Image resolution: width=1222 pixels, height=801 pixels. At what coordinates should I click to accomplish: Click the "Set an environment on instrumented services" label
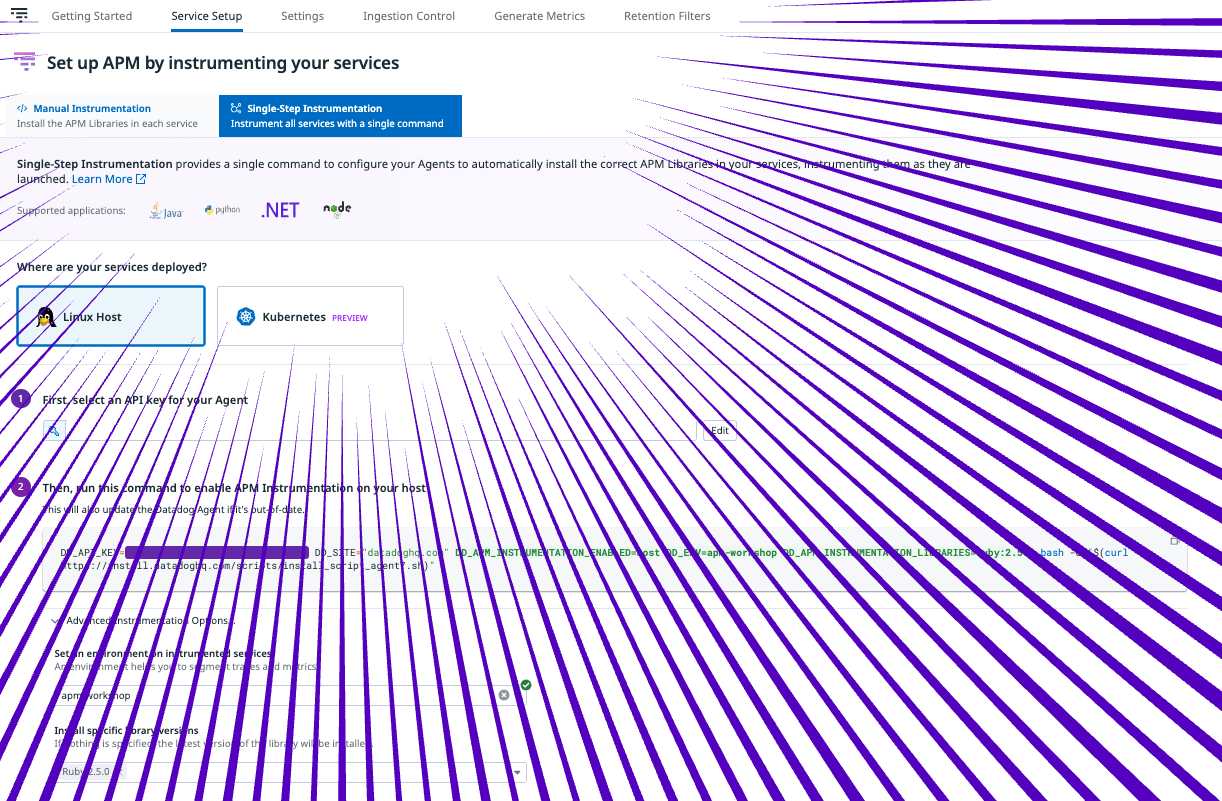(x=163, y=653)
